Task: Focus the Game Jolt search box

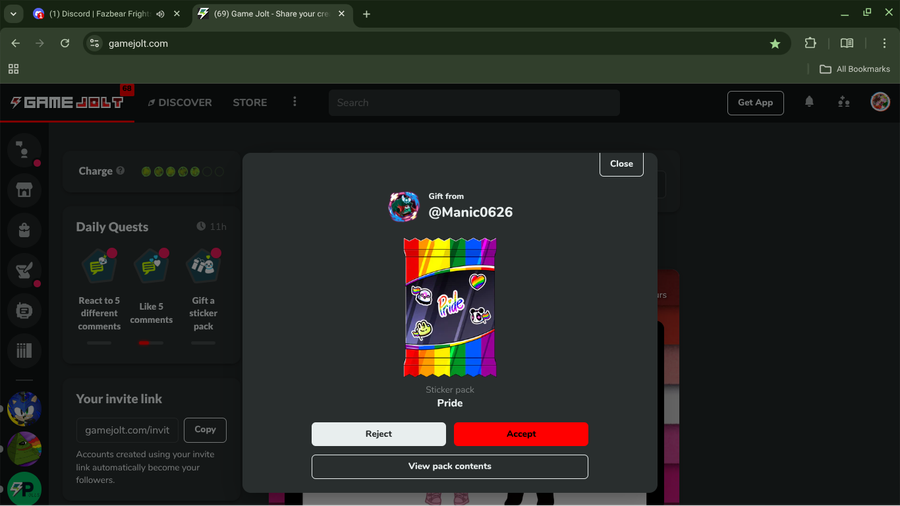Action: click(474, 103)
